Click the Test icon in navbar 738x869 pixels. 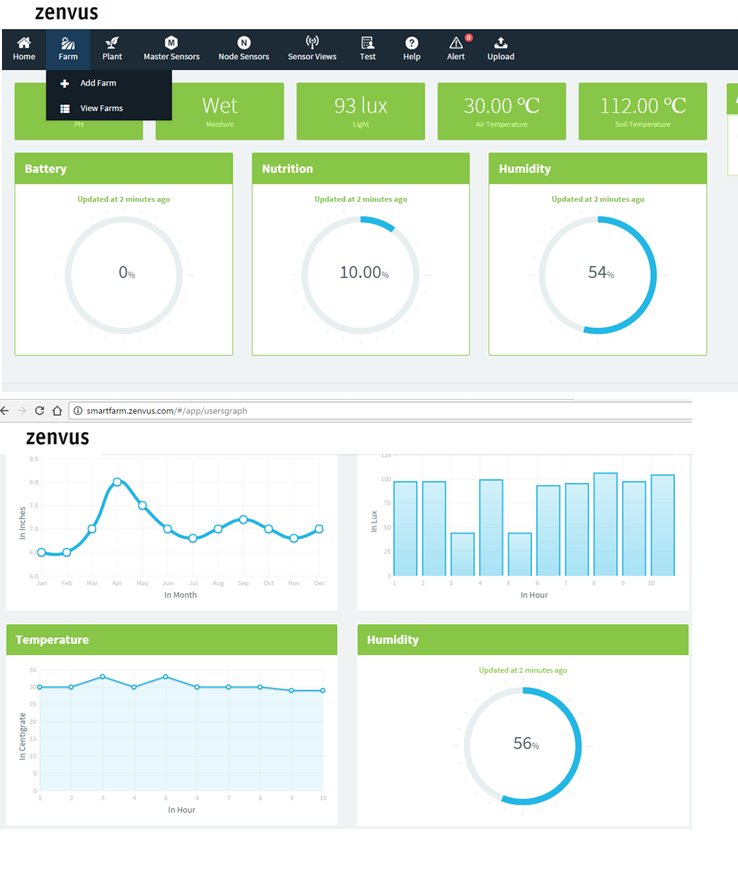coord(368,43)
